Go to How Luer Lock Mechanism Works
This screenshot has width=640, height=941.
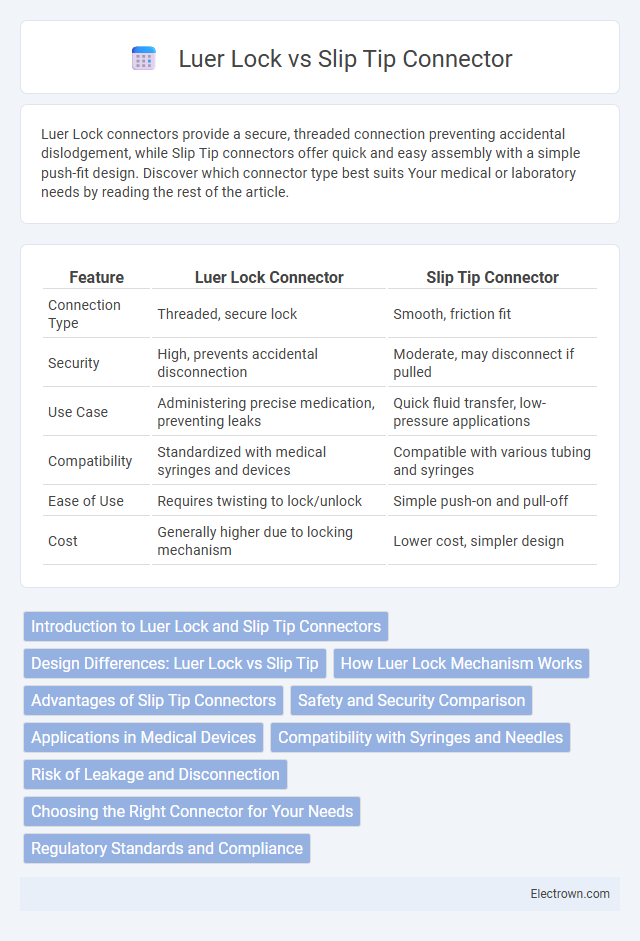pos(461,664)
